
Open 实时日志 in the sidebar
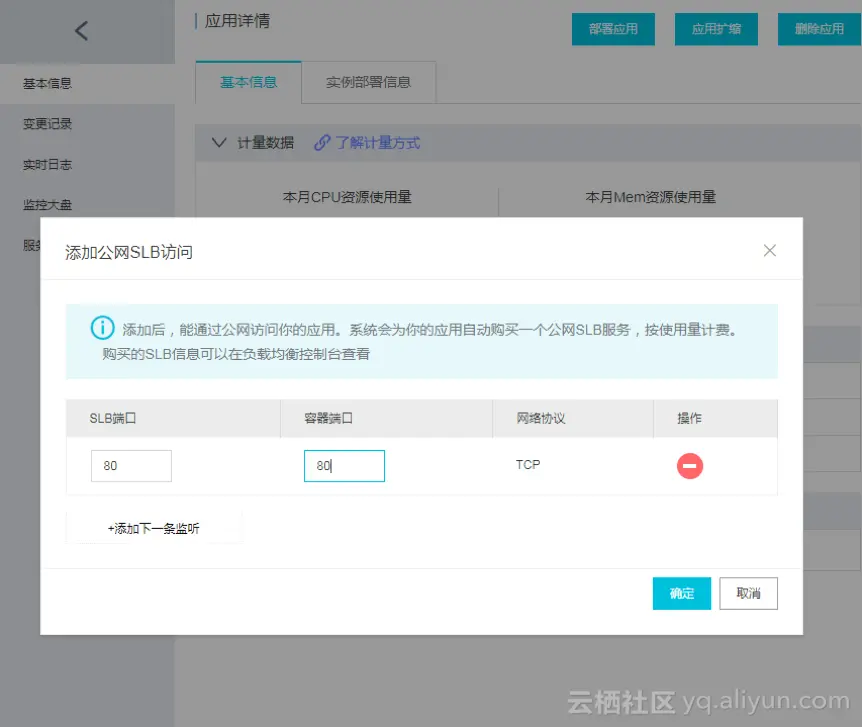click(x=47, y=164)
